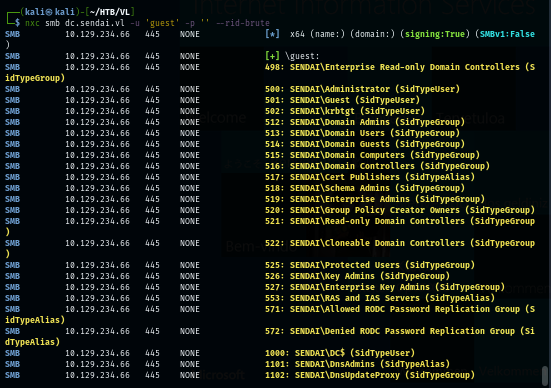Image resolution: width=551 pixels, height=388 pixels.
Task: Click '1000: SENDAI\DC$ (SidTypeUser)' entry
Action: [x=340, y=353]
